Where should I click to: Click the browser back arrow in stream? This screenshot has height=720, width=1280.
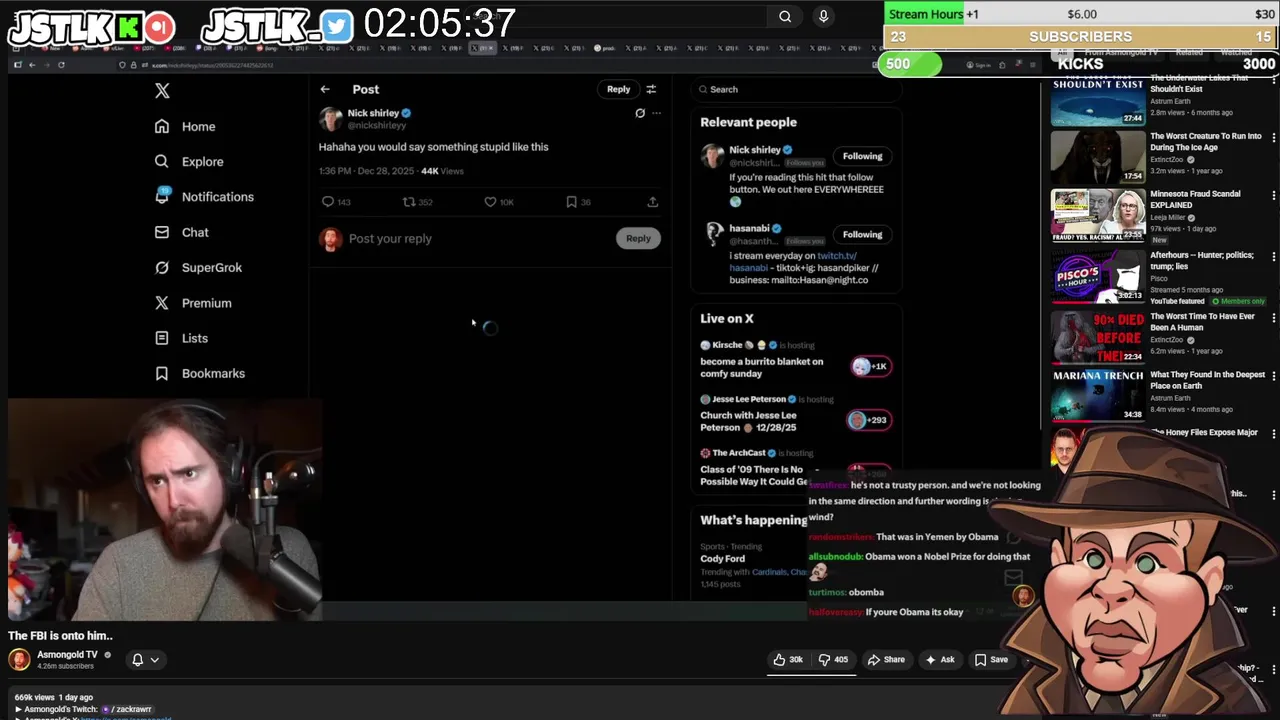click(x=32, y=65)
